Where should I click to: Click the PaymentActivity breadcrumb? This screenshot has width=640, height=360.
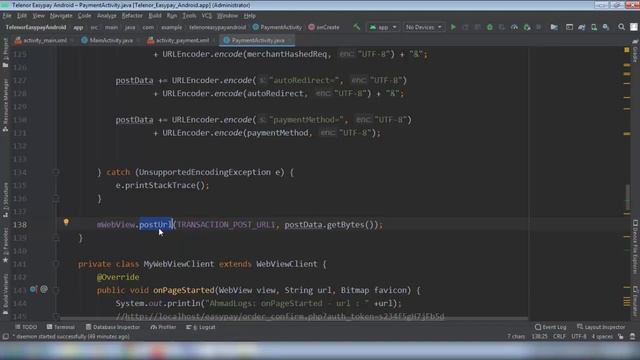point(277,27)
